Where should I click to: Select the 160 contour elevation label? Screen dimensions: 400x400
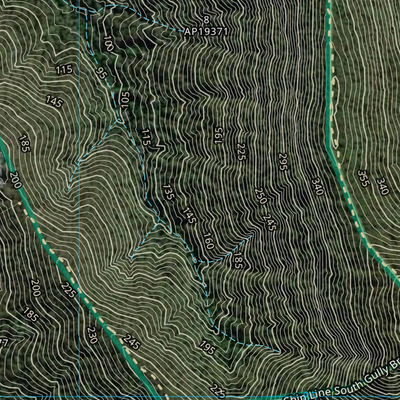(208, 241)
